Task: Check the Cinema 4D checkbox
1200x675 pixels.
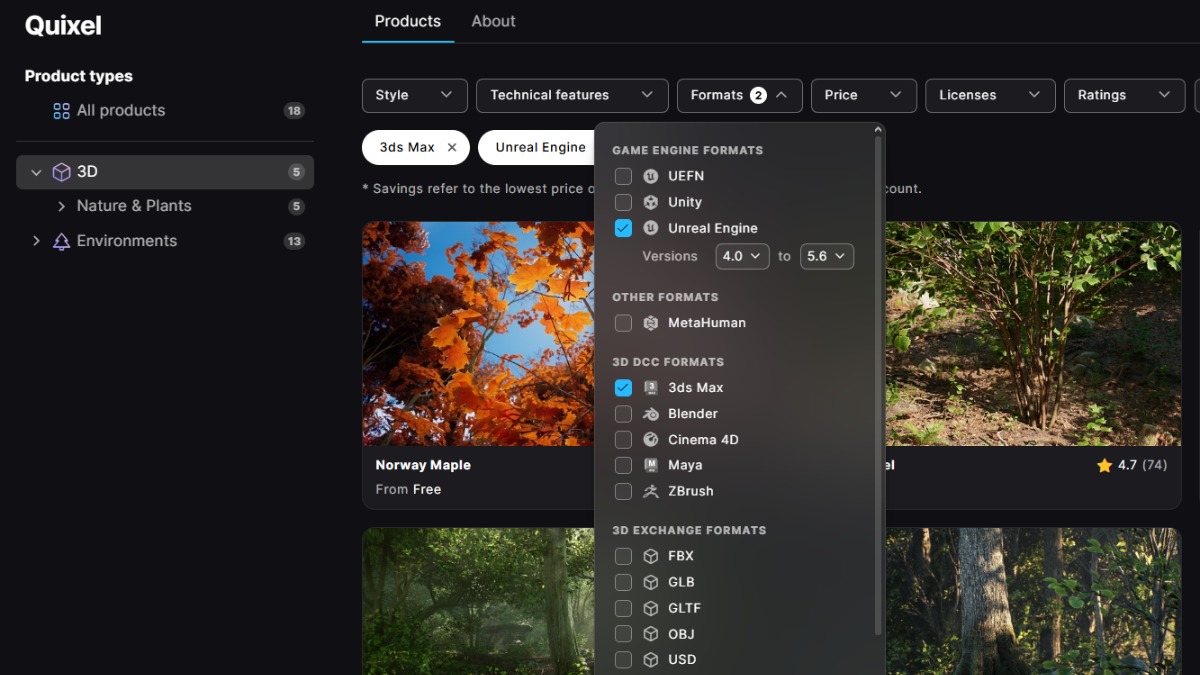Action: pos(623,440)
